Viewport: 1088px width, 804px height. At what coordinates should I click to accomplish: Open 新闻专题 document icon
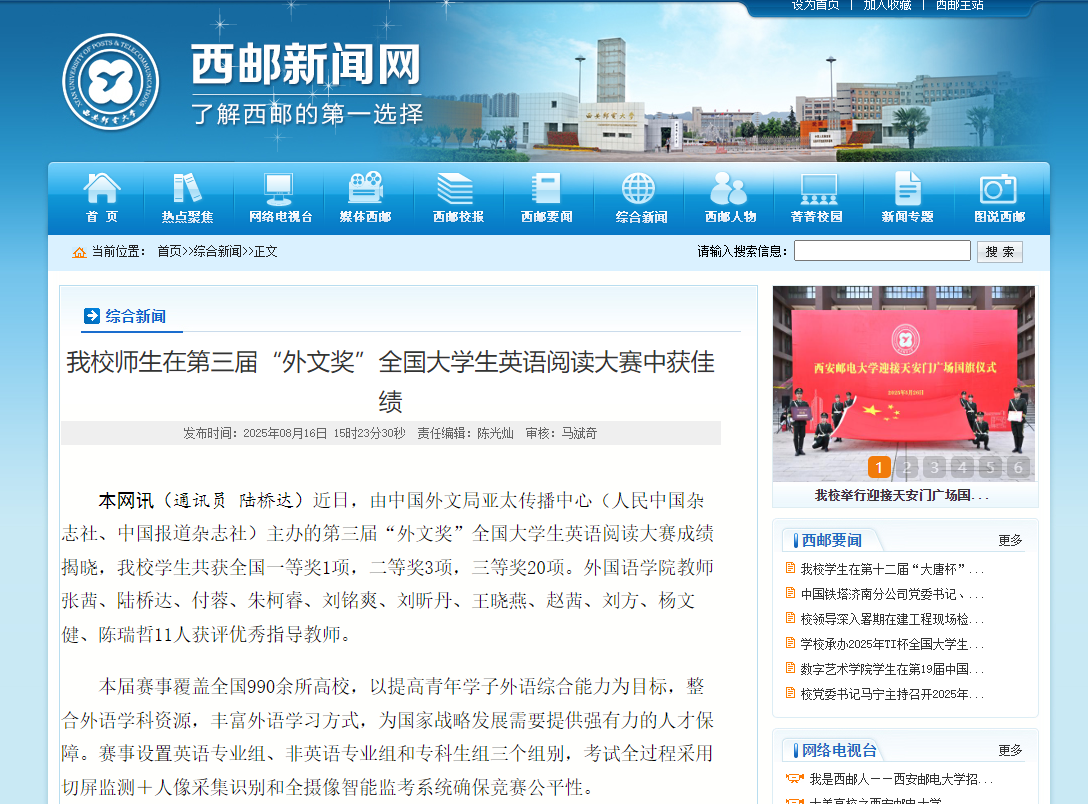(x=907, y=188)
